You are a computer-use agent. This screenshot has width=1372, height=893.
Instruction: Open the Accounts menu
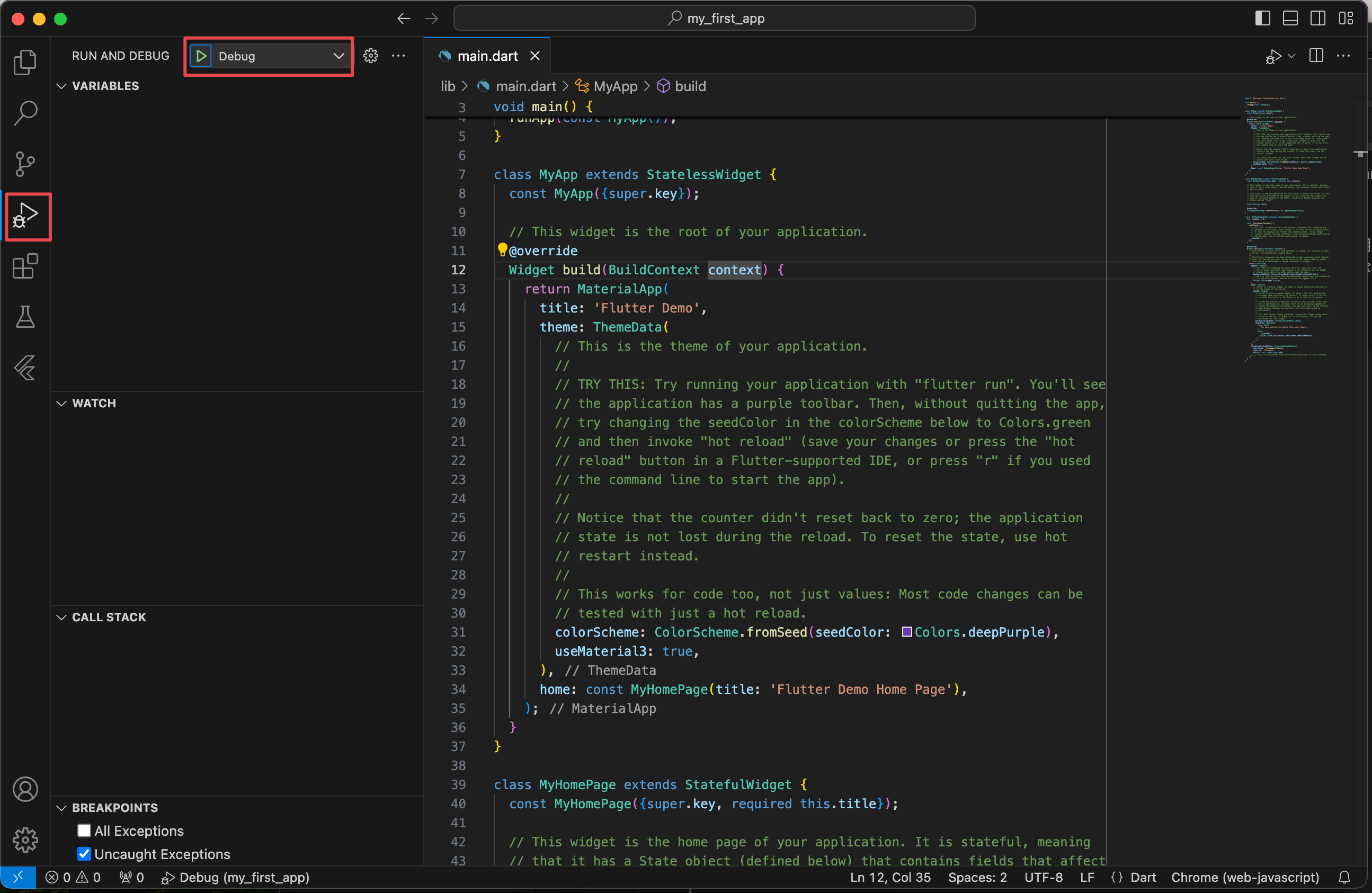tap(25, 789)
